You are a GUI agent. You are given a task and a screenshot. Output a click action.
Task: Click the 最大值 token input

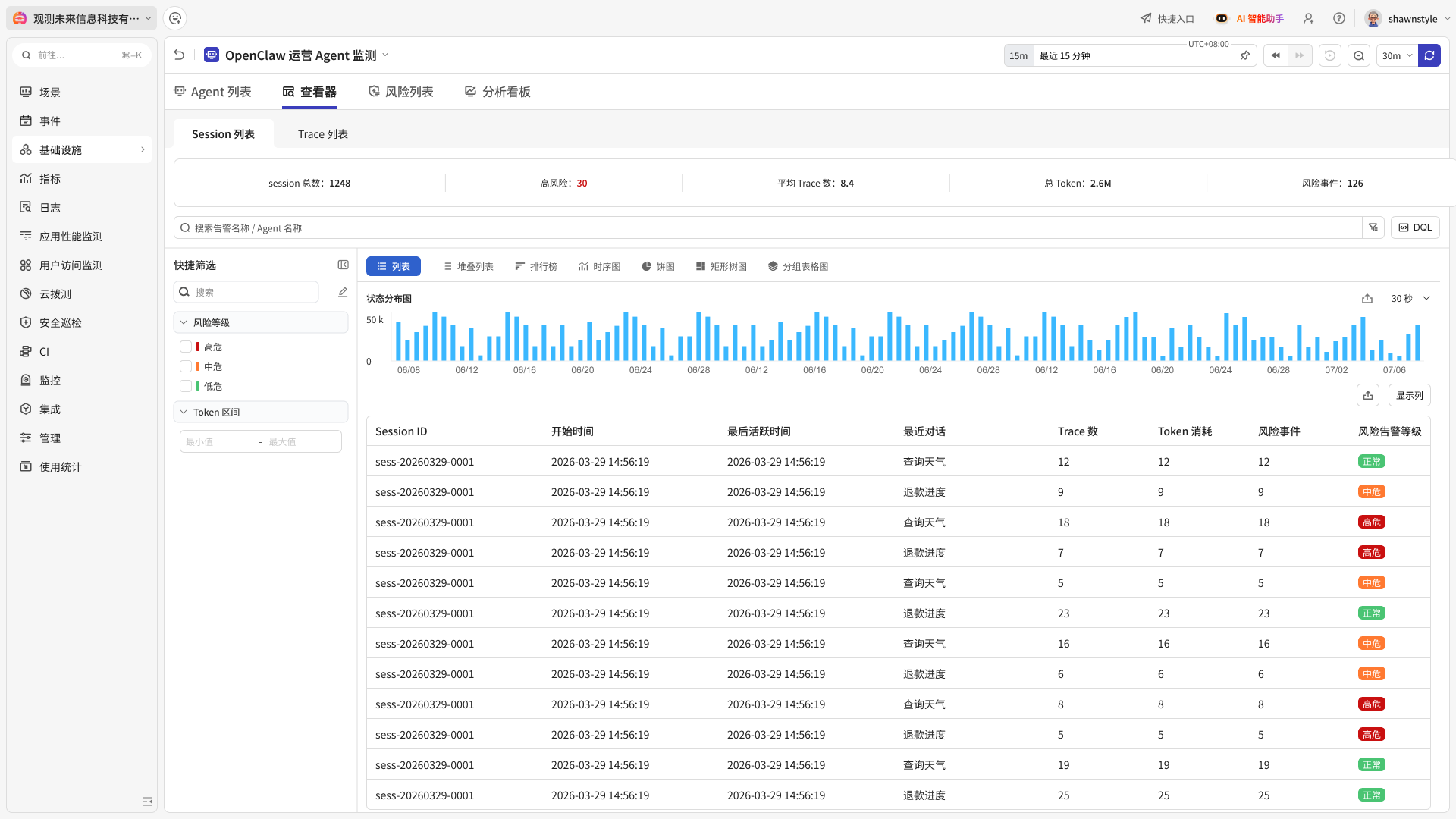(302, 441)
